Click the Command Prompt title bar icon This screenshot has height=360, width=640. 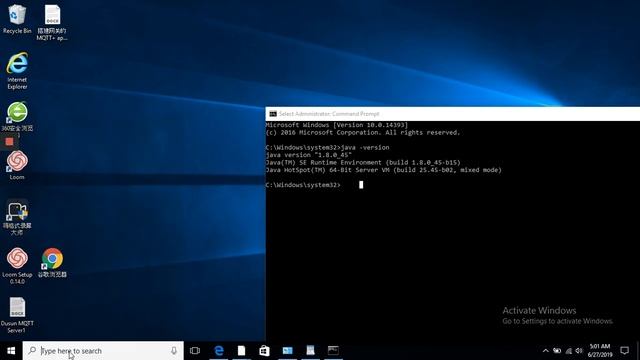(273, 114)
